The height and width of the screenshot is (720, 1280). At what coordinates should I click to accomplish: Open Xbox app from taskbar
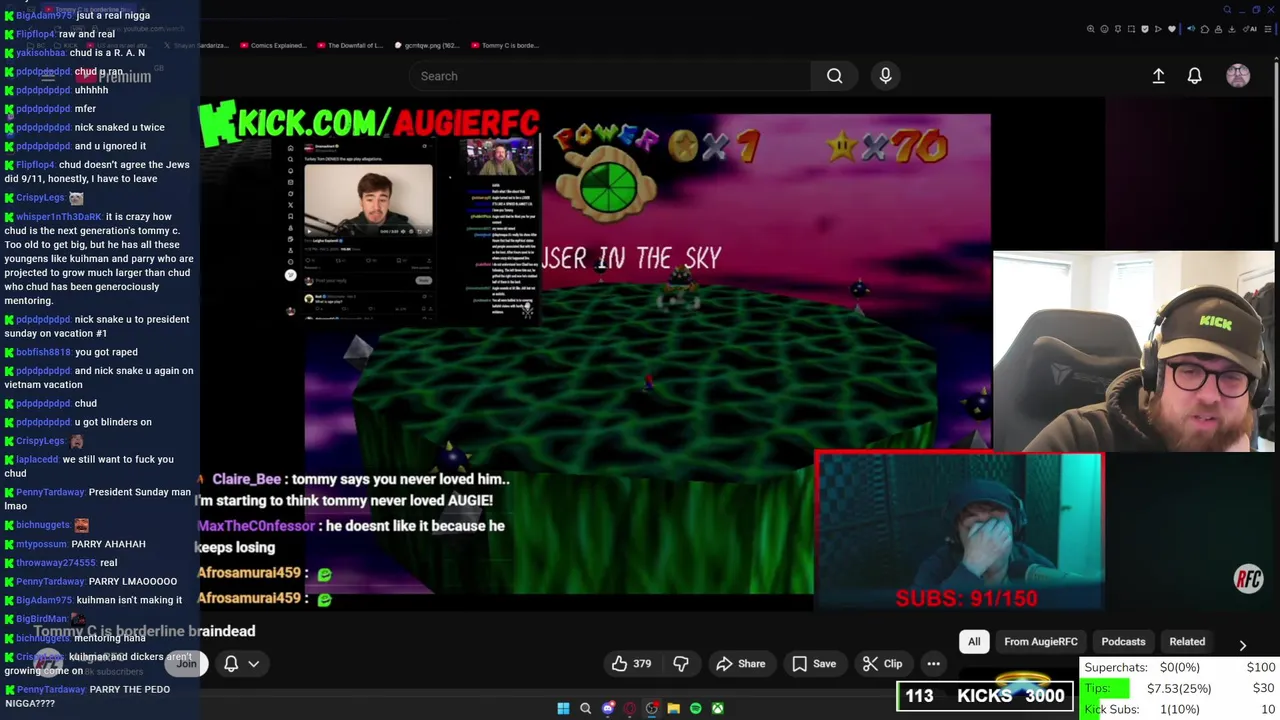[x=717, y=709]
